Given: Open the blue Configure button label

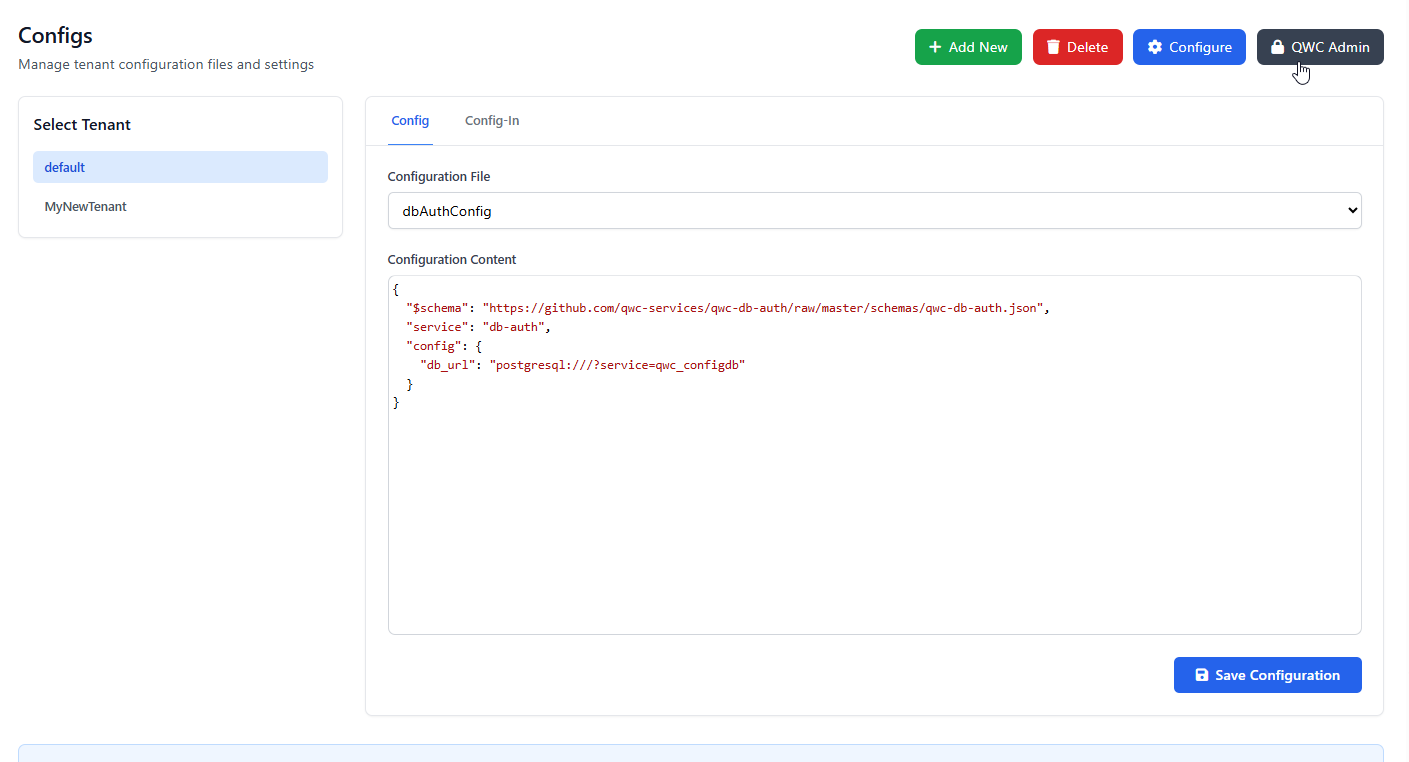Looking at the screenshot, I should click(x=1200, y=47).
